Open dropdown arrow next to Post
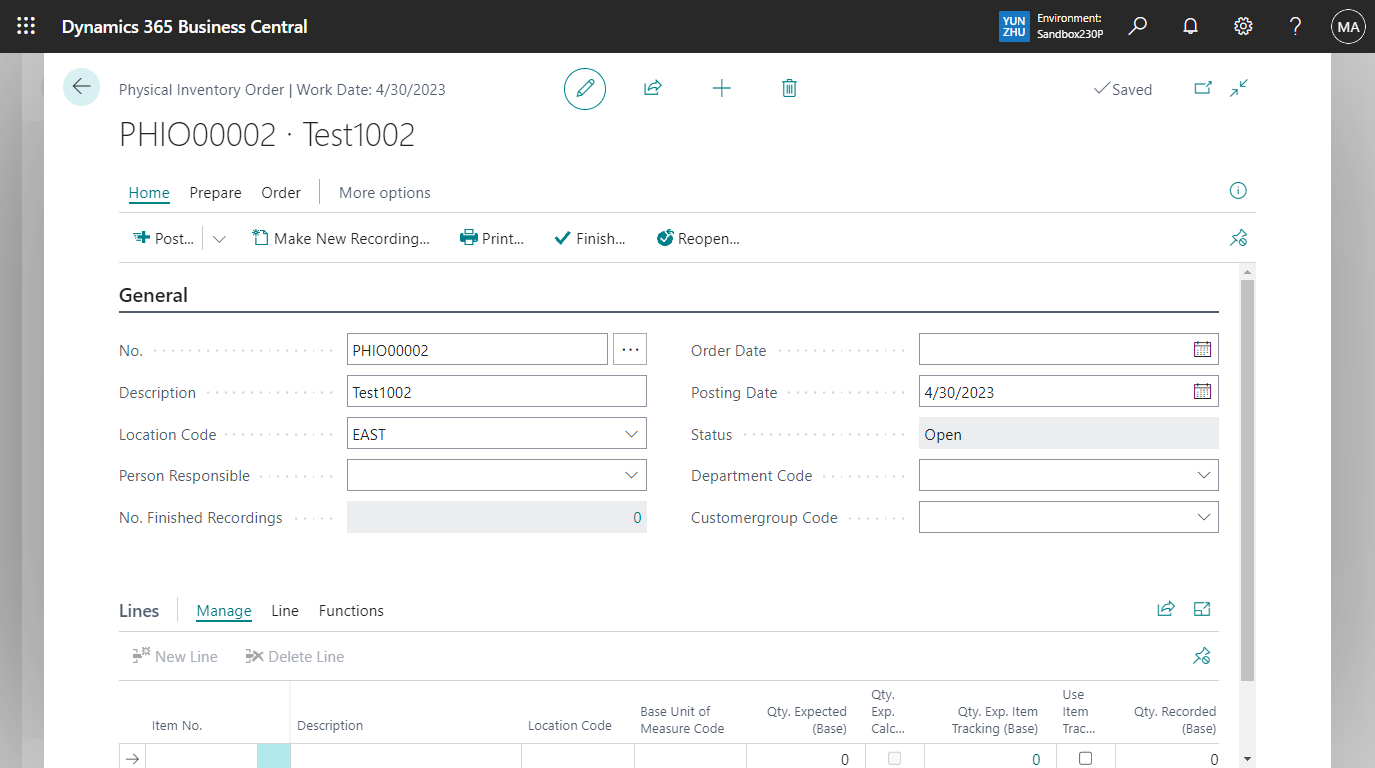The width and height of the screenshot is (1375, 768). tap(219, 239)
